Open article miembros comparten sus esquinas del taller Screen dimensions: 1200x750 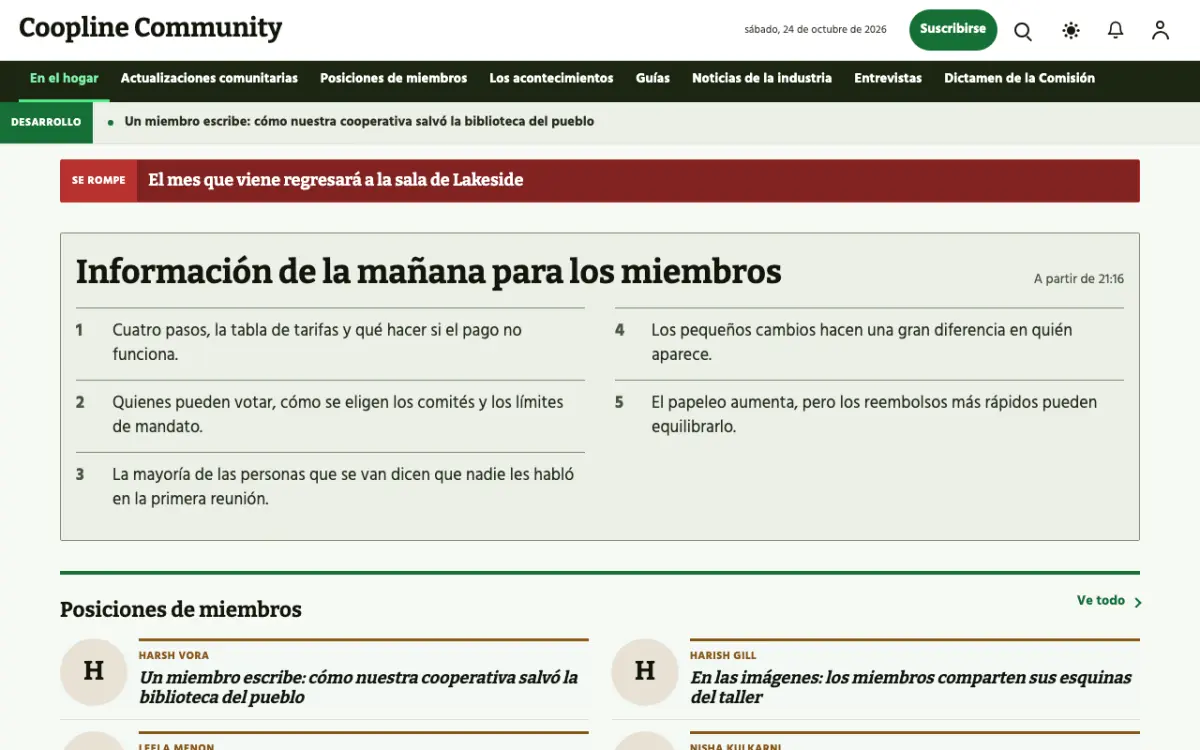[x=911, y=687]
